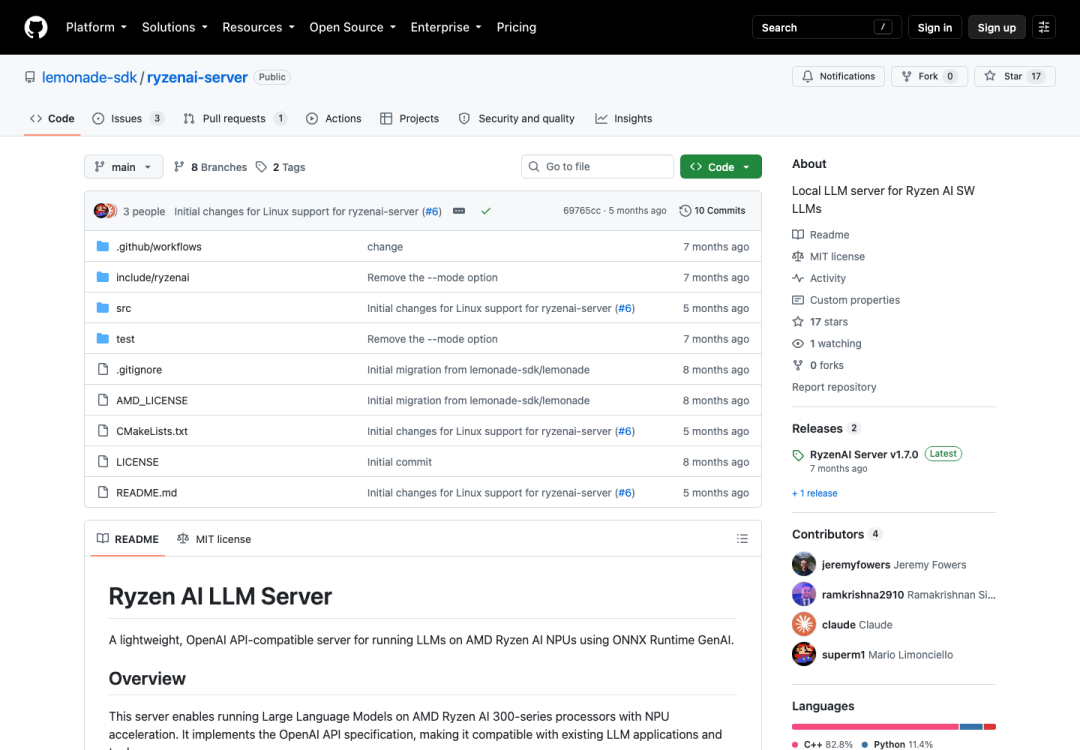This screenshot has height=750, width=1080.
Task: Open the Pricing link
Action: [517, 28]
